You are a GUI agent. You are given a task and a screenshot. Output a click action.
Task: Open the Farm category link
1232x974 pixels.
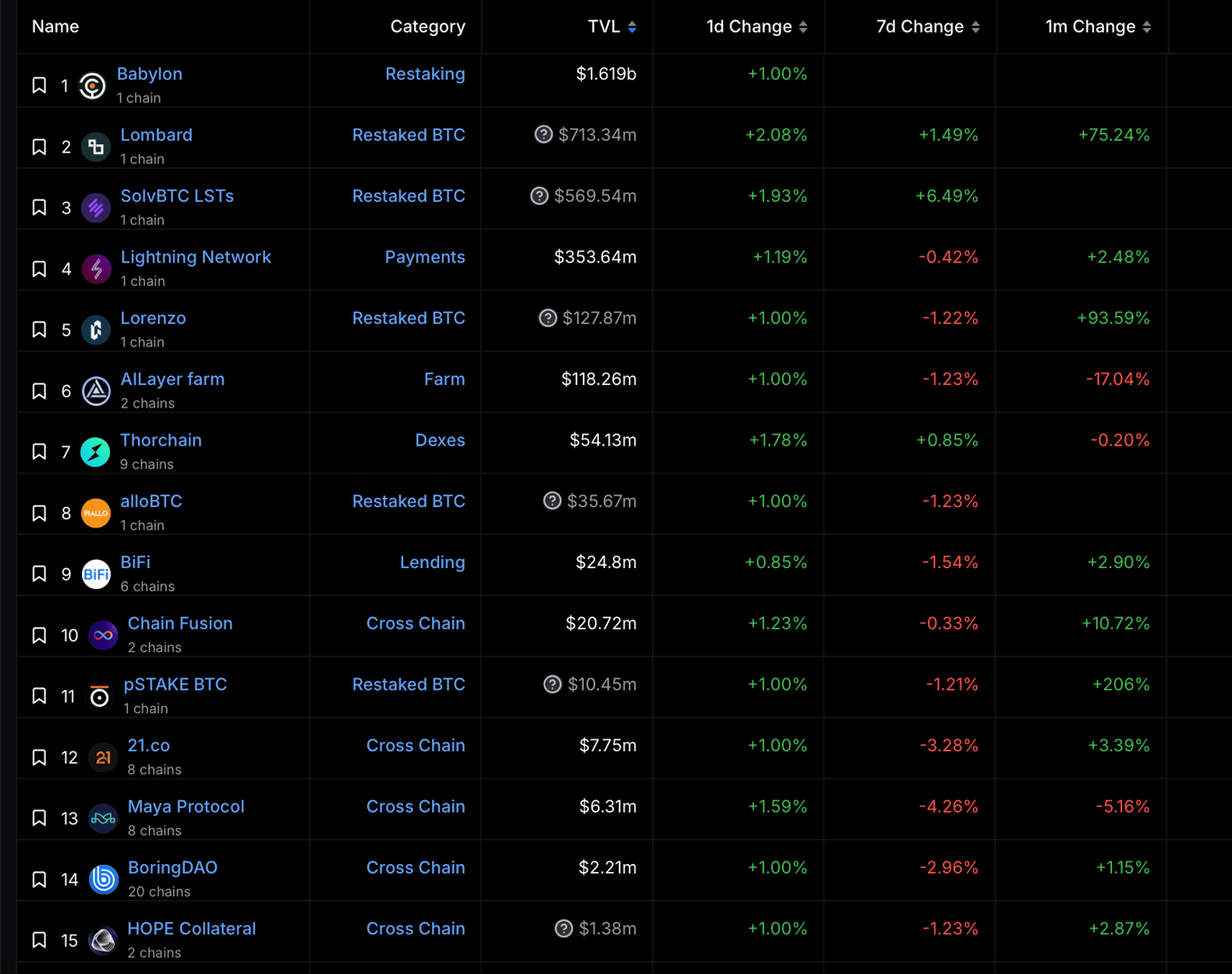pos(445,379)
